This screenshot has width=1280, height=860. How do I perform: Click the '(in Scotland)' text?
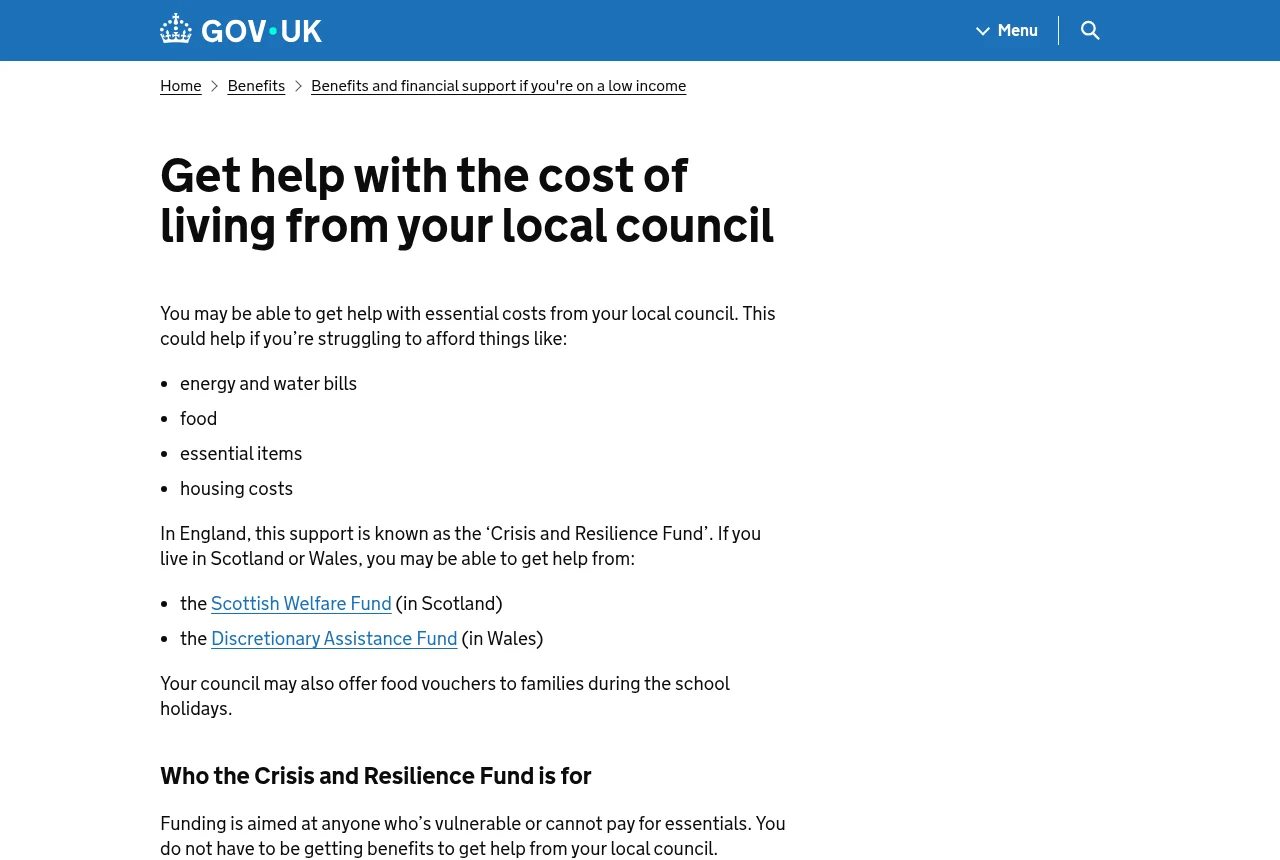[449, 604]
